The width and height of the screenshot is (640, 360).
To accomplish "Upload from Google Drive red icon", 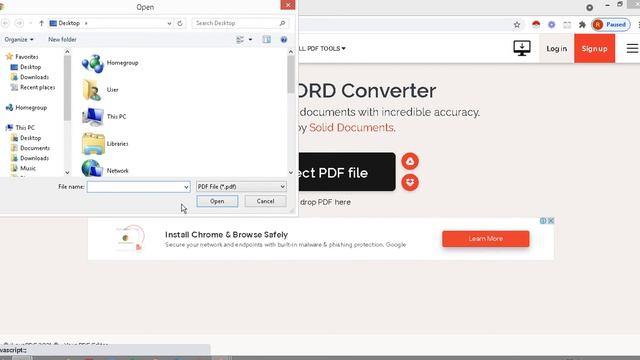I will 410,161.
